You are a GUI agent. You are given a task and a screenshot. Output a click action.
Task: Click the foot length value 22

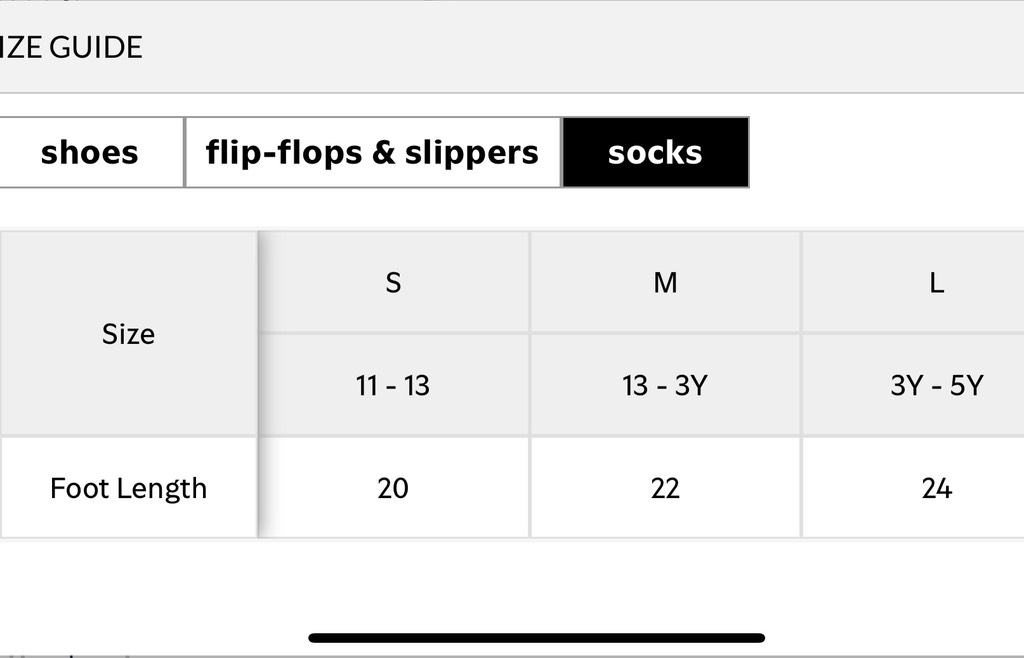pyautogui.click(x=665, y=488)
